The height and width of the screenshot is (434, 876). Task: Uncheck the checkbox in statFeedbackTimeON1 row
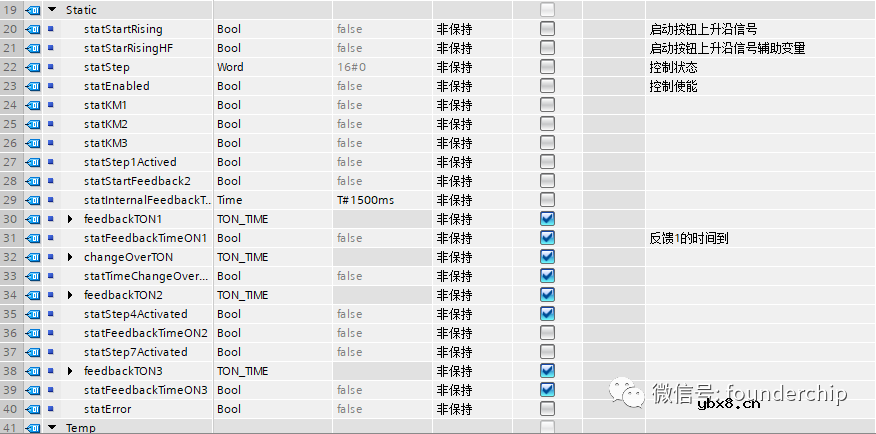pyautogui.click(x=547, y=238)
